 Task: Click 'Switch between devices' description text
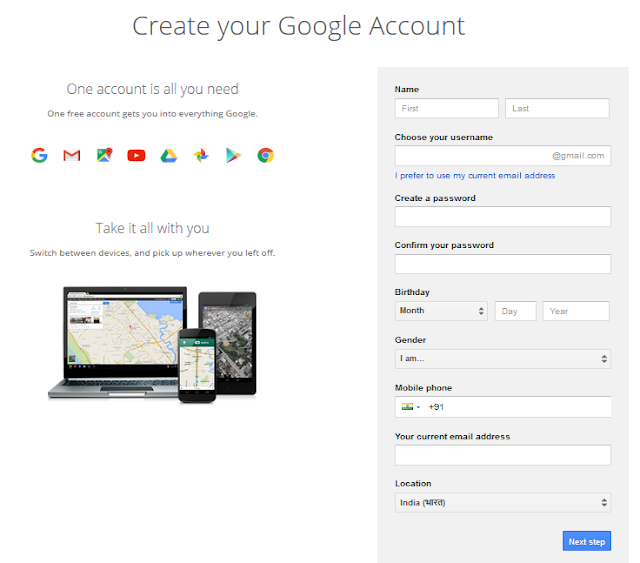point(152,253)
